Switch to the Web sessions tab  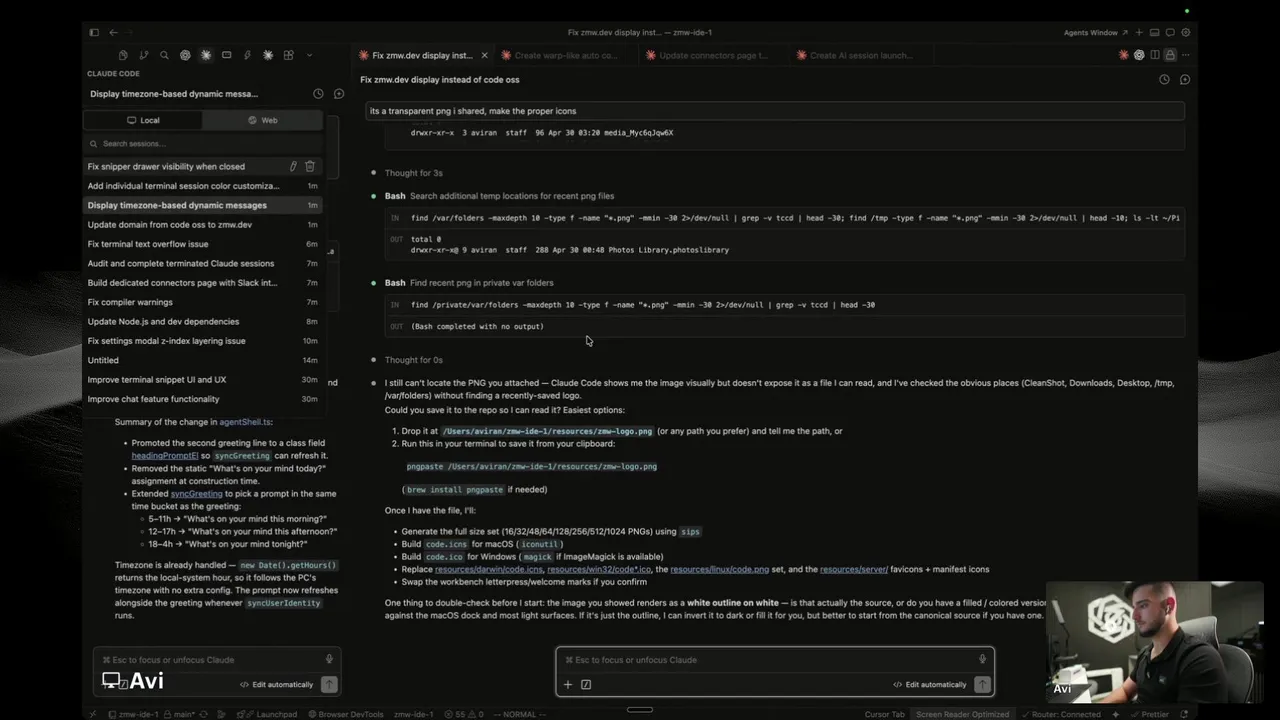click(x=262, y=120)
